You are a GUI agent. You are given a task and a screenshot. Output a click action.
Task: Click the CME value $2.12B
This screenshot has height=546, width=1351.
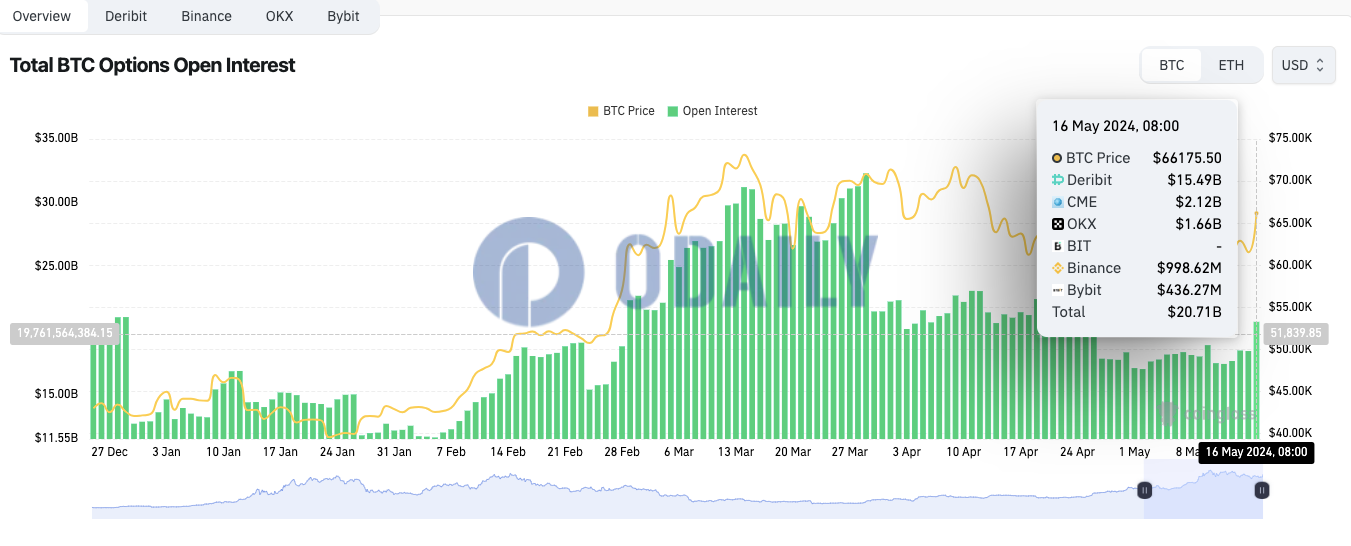1198,202
